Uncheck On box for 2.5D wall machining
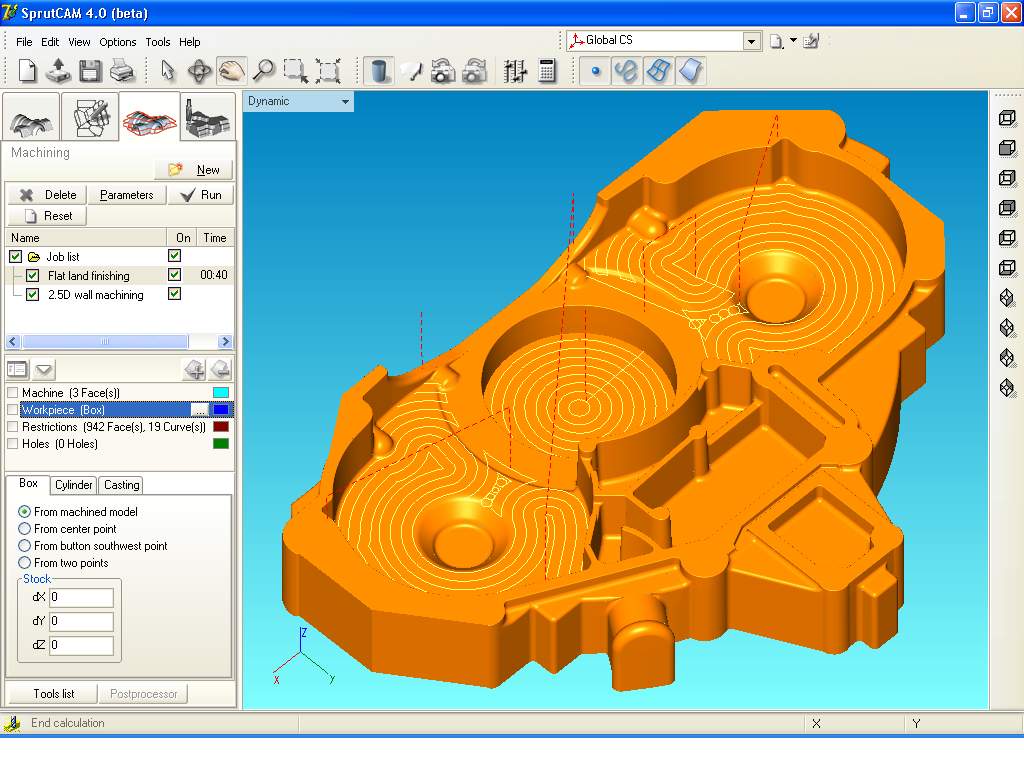The height and width of the screenshot is (768, 1024). click(175, 294)
